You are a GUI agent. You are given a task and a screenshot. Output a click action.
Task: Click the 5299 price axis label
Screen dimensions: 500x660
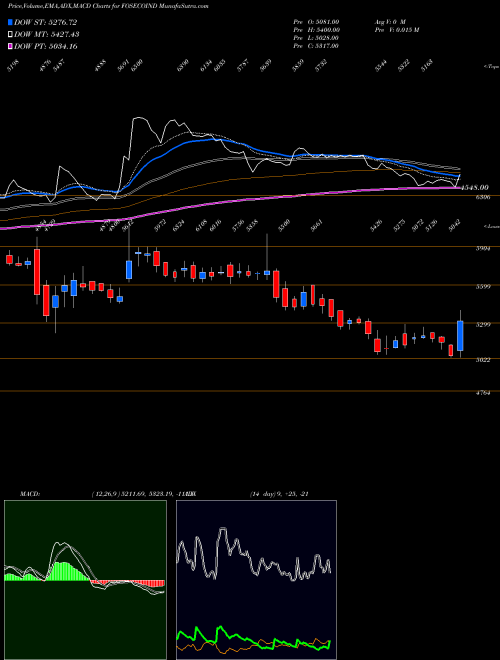483,325
